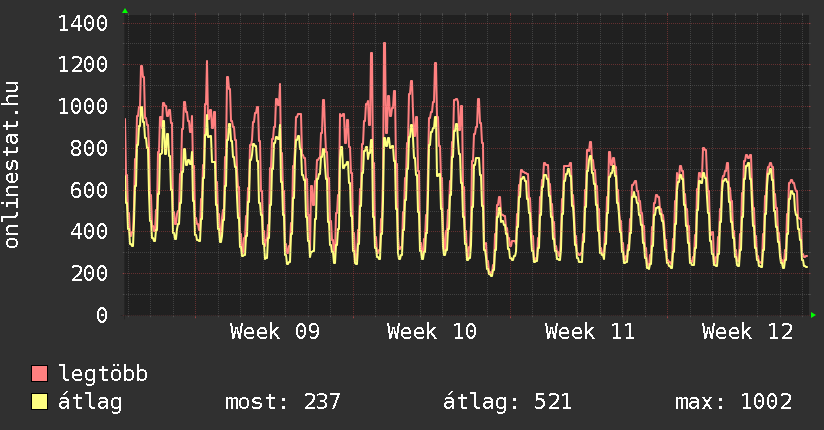Click the vertical onlinestat.hu title text

(13, 165)
